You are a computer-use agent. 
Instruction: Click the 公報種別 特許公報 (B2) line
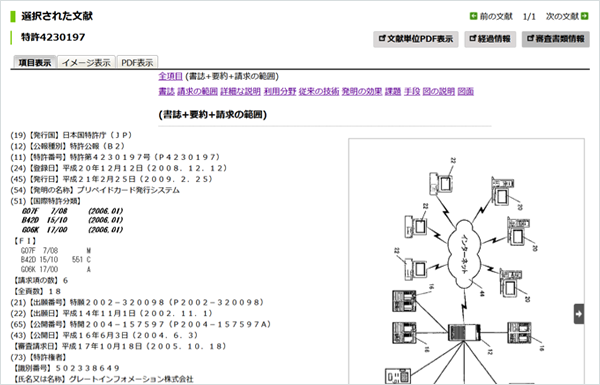coord(68,146)
